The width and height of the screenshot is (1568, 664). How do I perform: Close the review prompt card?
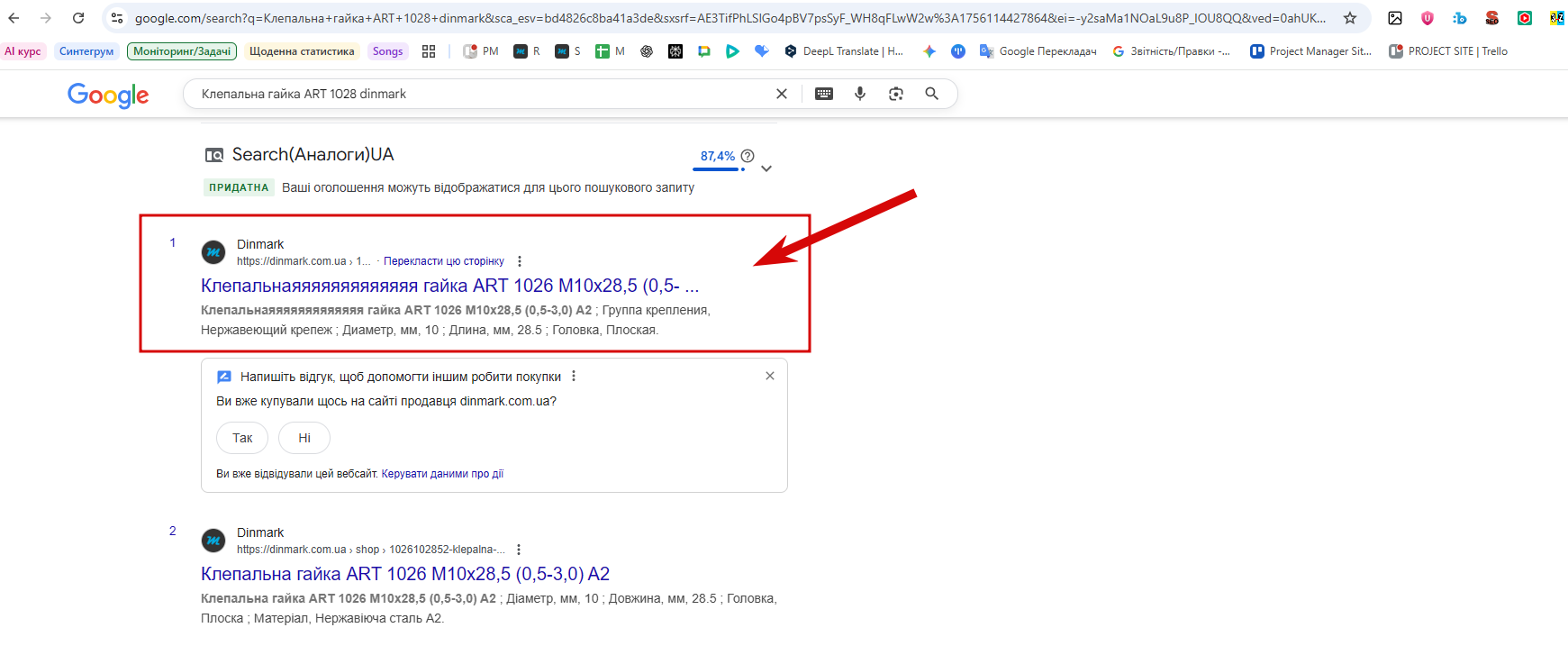pos(770,376)
